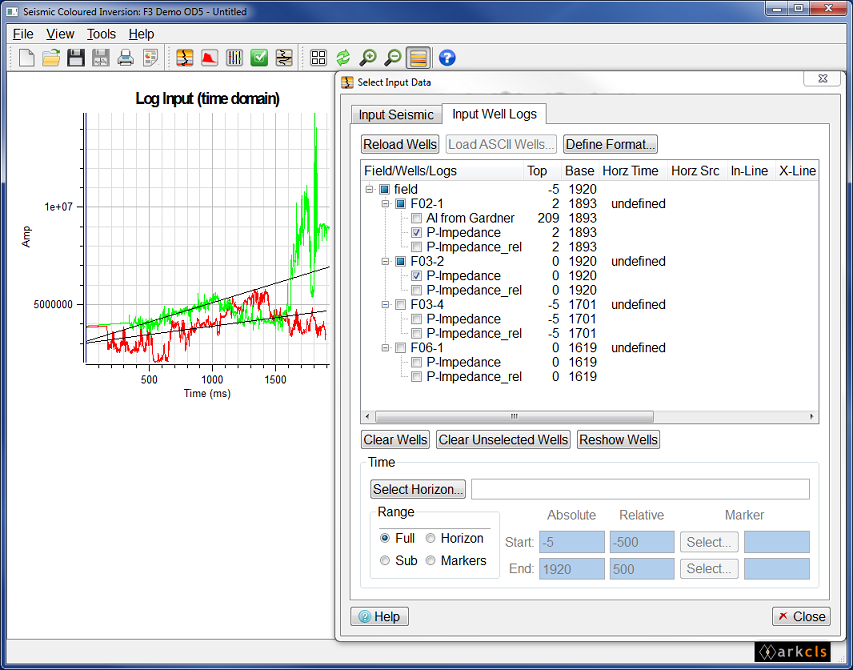Collapse the F02-1 well node
853x670 pixels.
pos(385,204)
